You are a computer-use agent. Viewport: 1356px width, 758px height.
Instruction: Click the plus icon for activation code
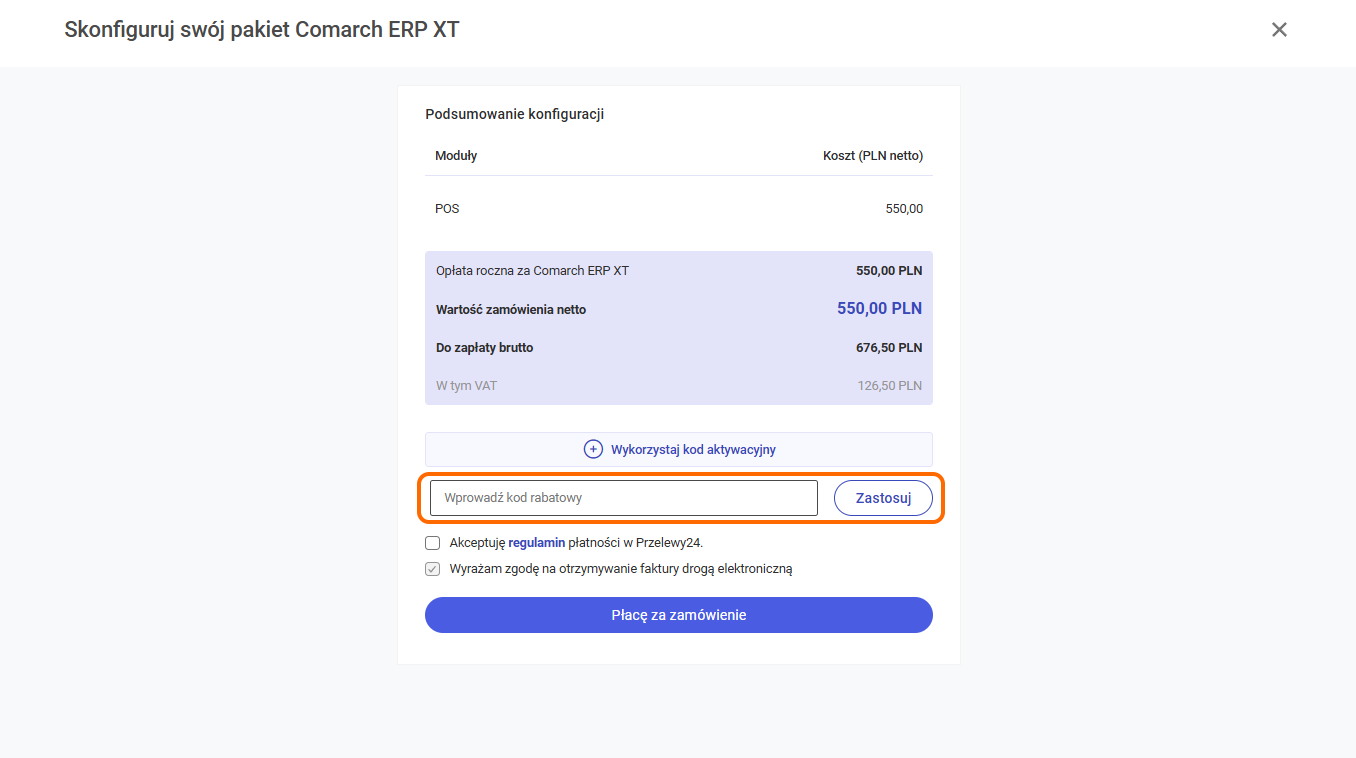click(x=593, y=449)
